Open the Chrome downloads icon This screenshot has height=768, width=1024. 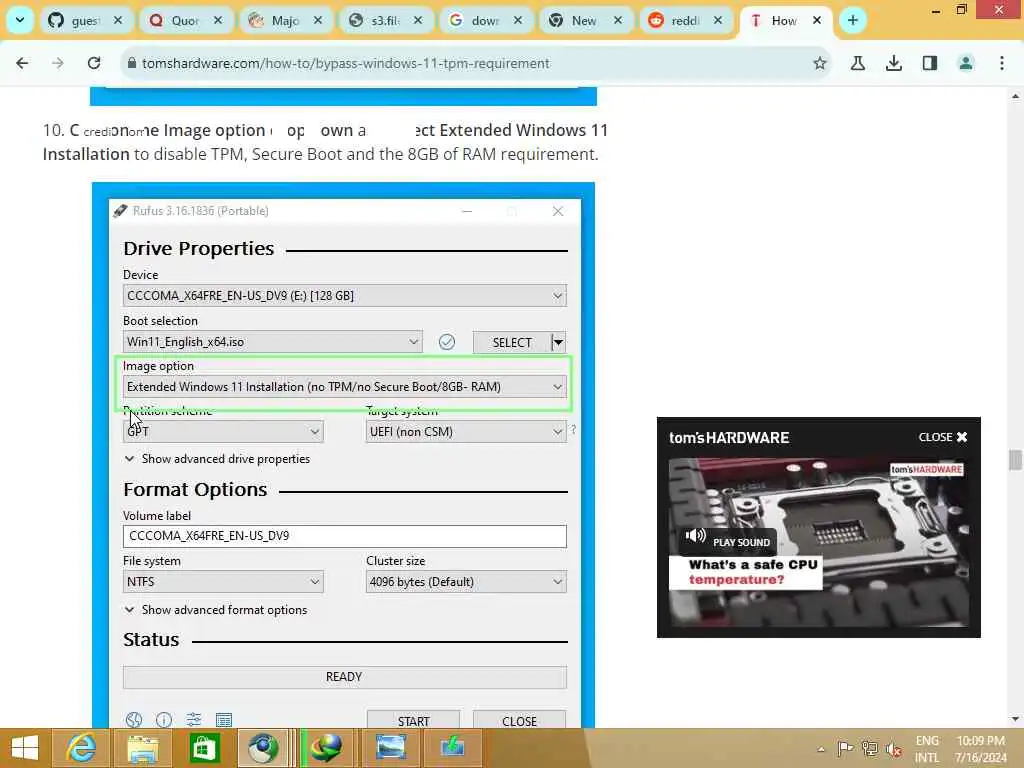tap(893, 63)
